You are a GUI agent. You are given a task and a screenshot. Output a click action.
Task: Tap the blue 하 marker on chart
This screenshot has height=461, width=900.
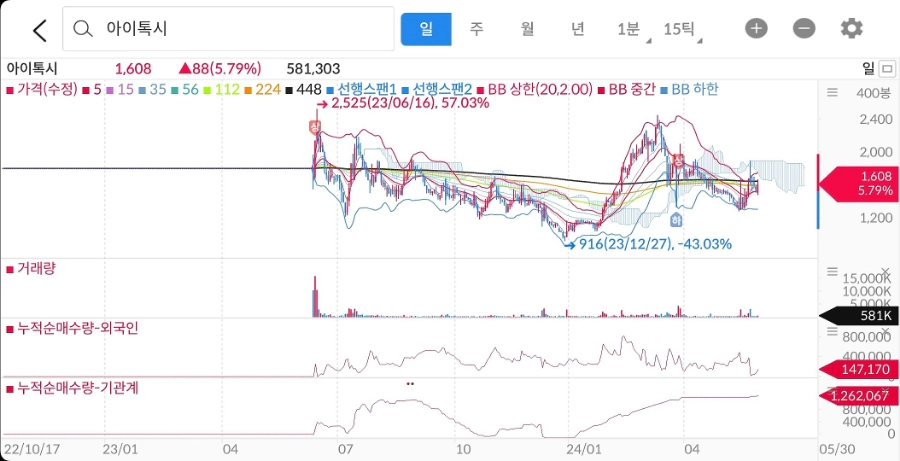tap(676, 219)
